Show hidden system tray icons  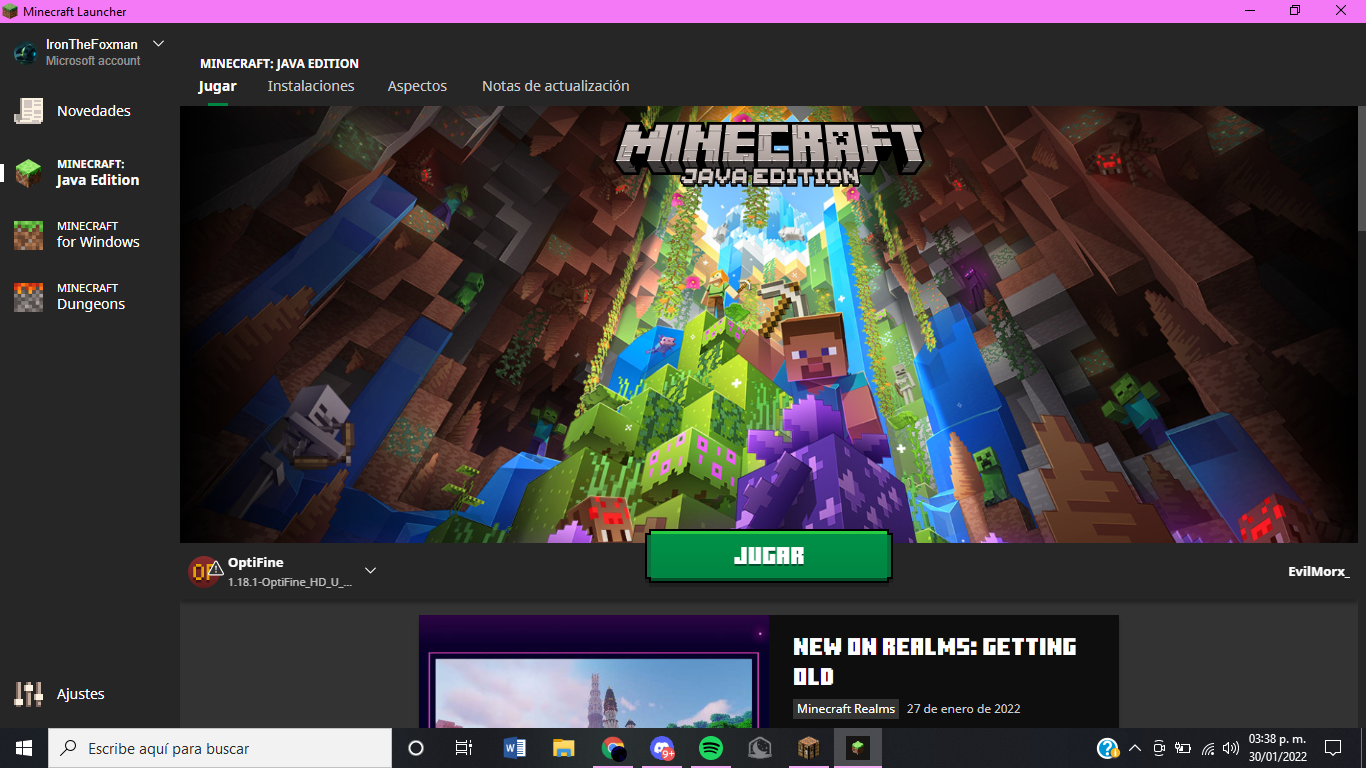1135,748
